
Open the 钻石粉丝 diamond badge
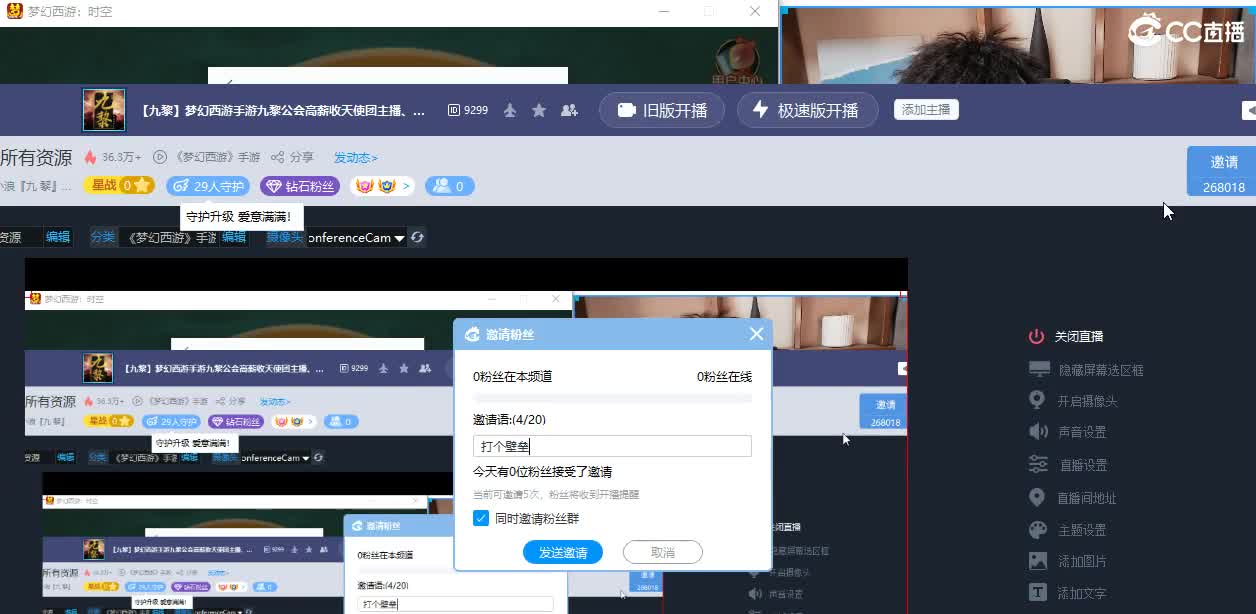pyautogui.click(x=300, y=186)
